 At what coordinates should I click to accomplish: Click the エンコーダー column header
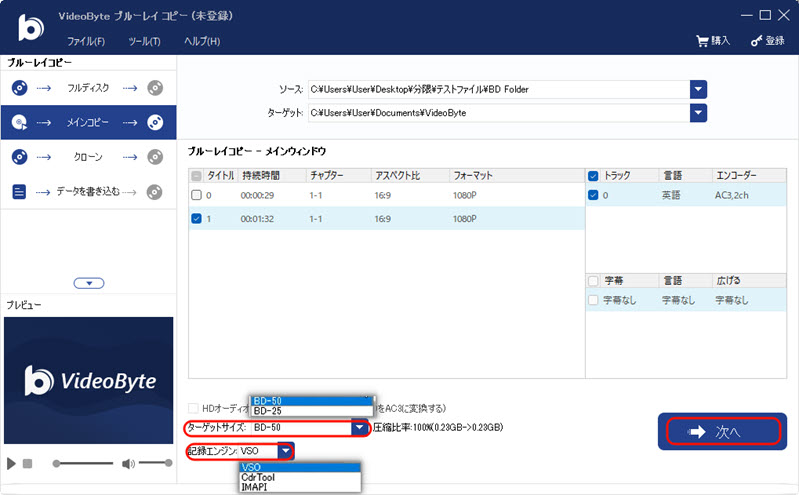pos(748,176)
